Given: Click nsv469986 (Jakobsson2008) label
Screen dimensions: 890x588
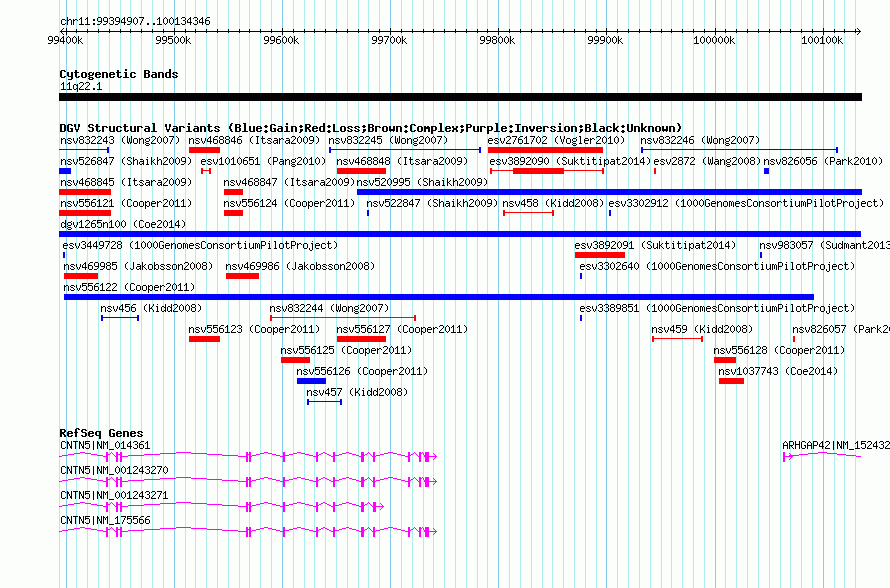Looking at the screenshot, I should tap(300, 266).
